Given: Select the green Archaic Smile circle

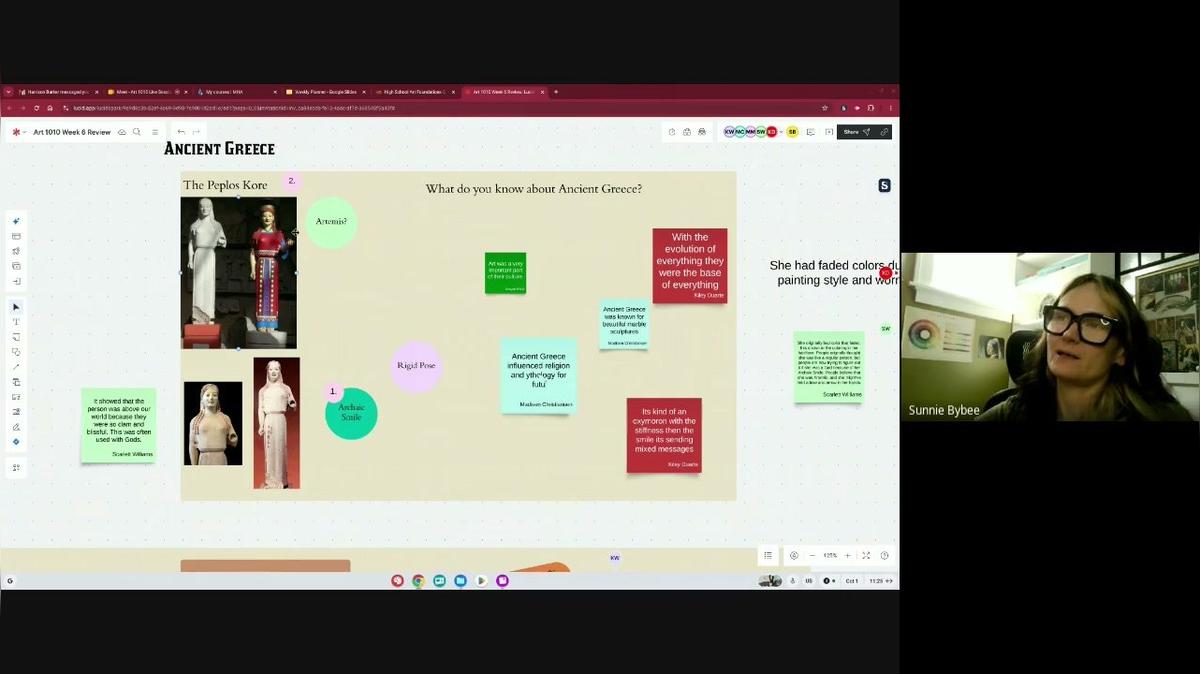Looking at the screenshot, I should pos(351,413).
